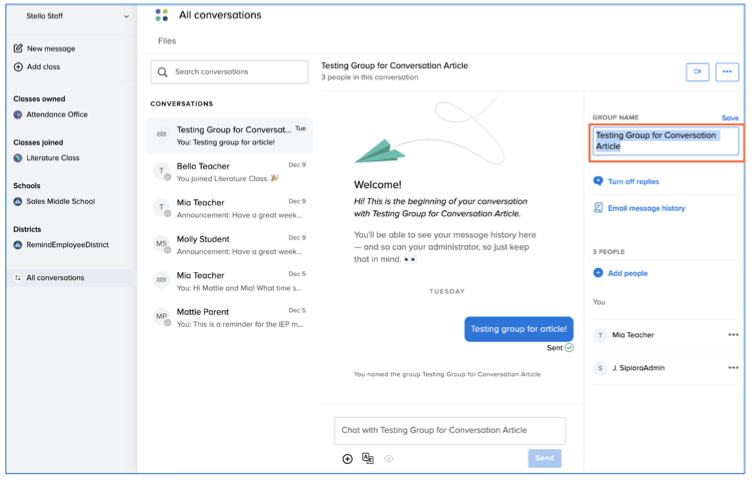
Task: Click the add attachment plus icon
Action: (348, 458)
